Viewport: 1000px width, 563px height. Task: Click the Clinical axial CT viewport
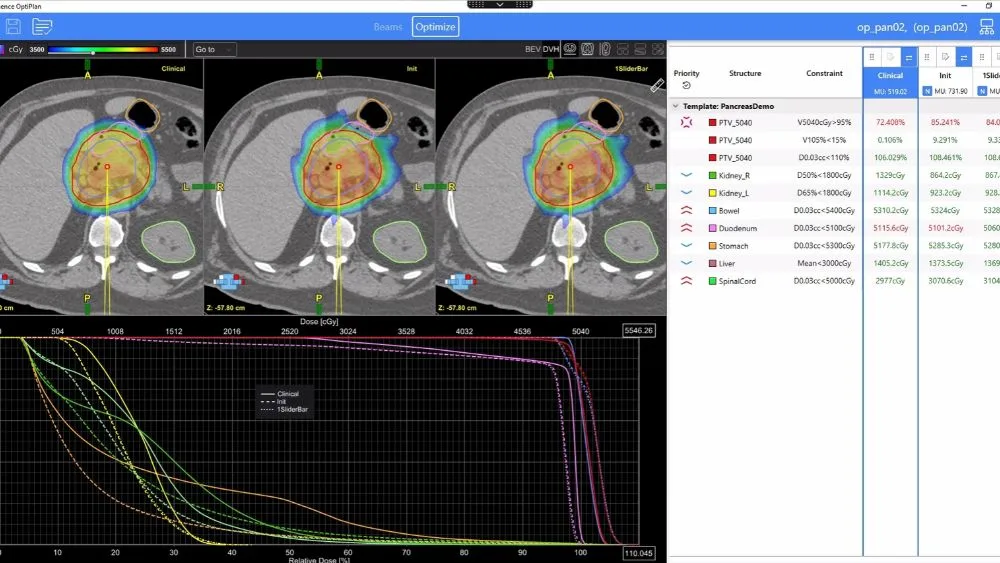coord(101,187)
